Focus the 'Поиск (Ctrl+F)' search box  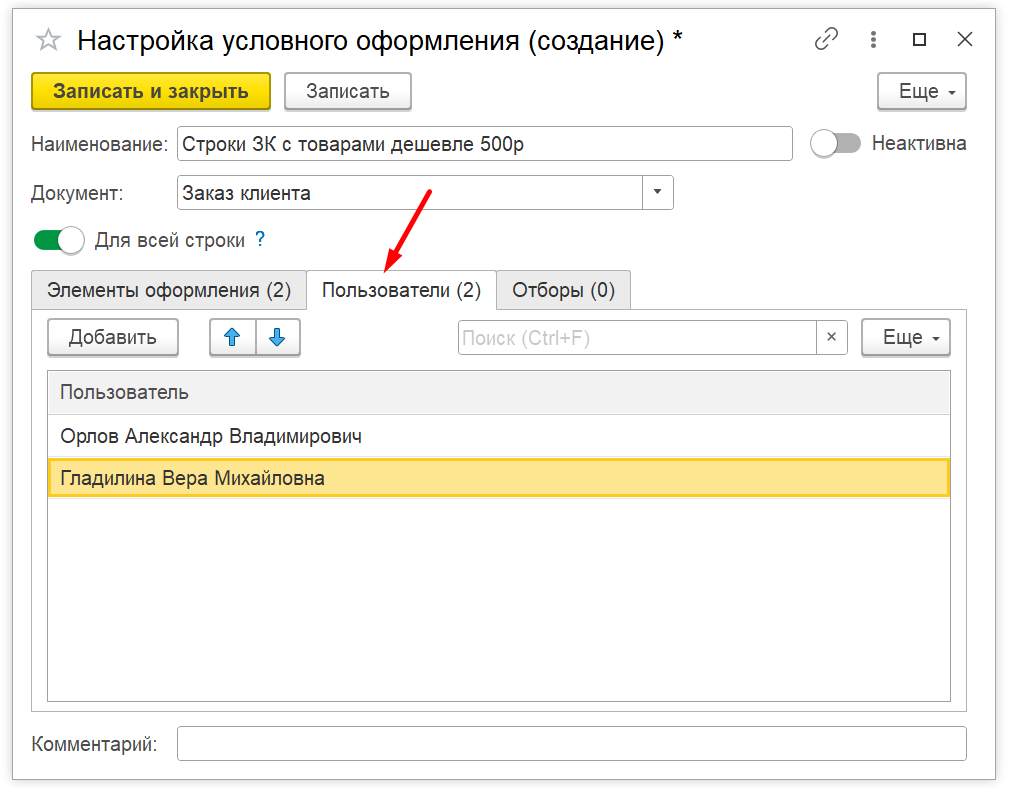pyautogui.click(x=637, y=337)
